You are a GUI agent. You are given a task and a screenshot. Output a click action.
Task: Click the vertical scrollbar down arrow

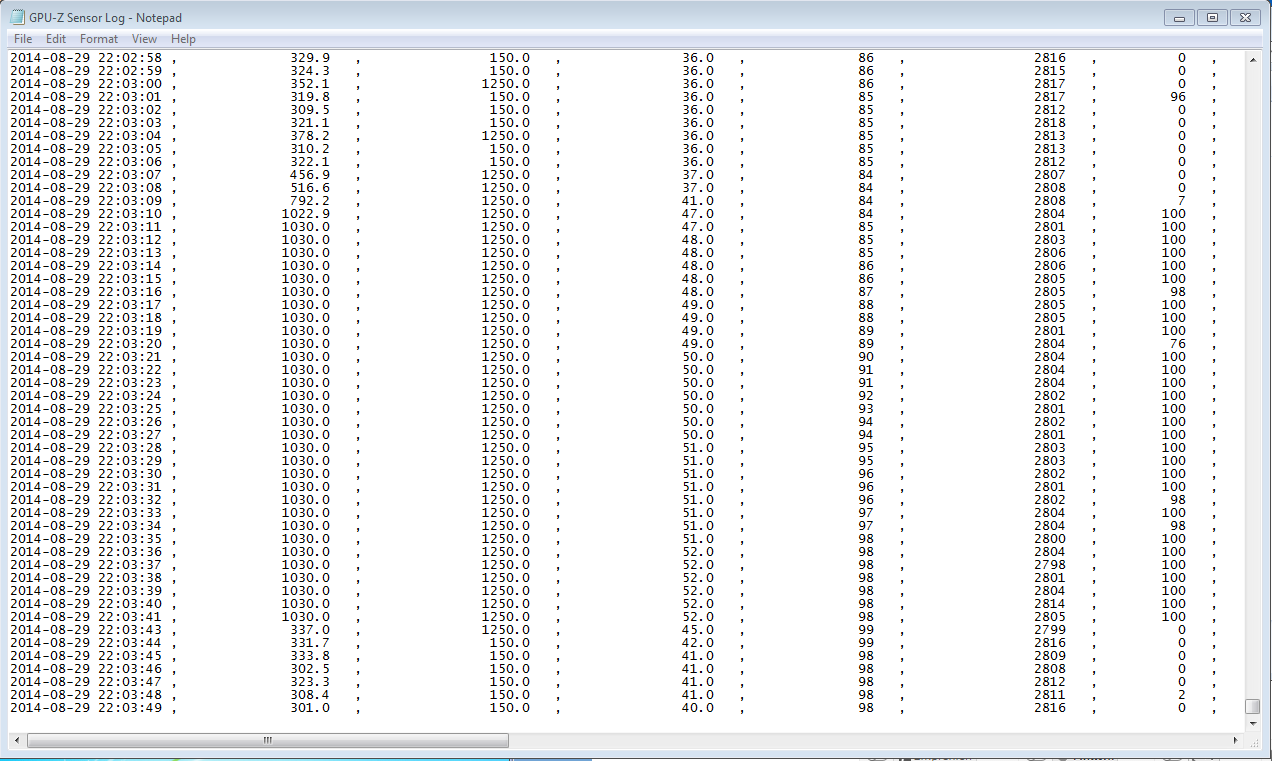click(1252, 725)
